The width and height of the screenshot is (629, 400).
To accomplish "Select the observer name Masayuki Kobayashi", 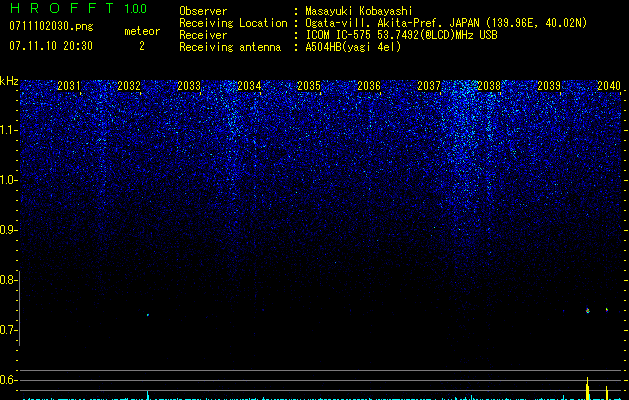I will pyautogui.click(x=359, y=11).
